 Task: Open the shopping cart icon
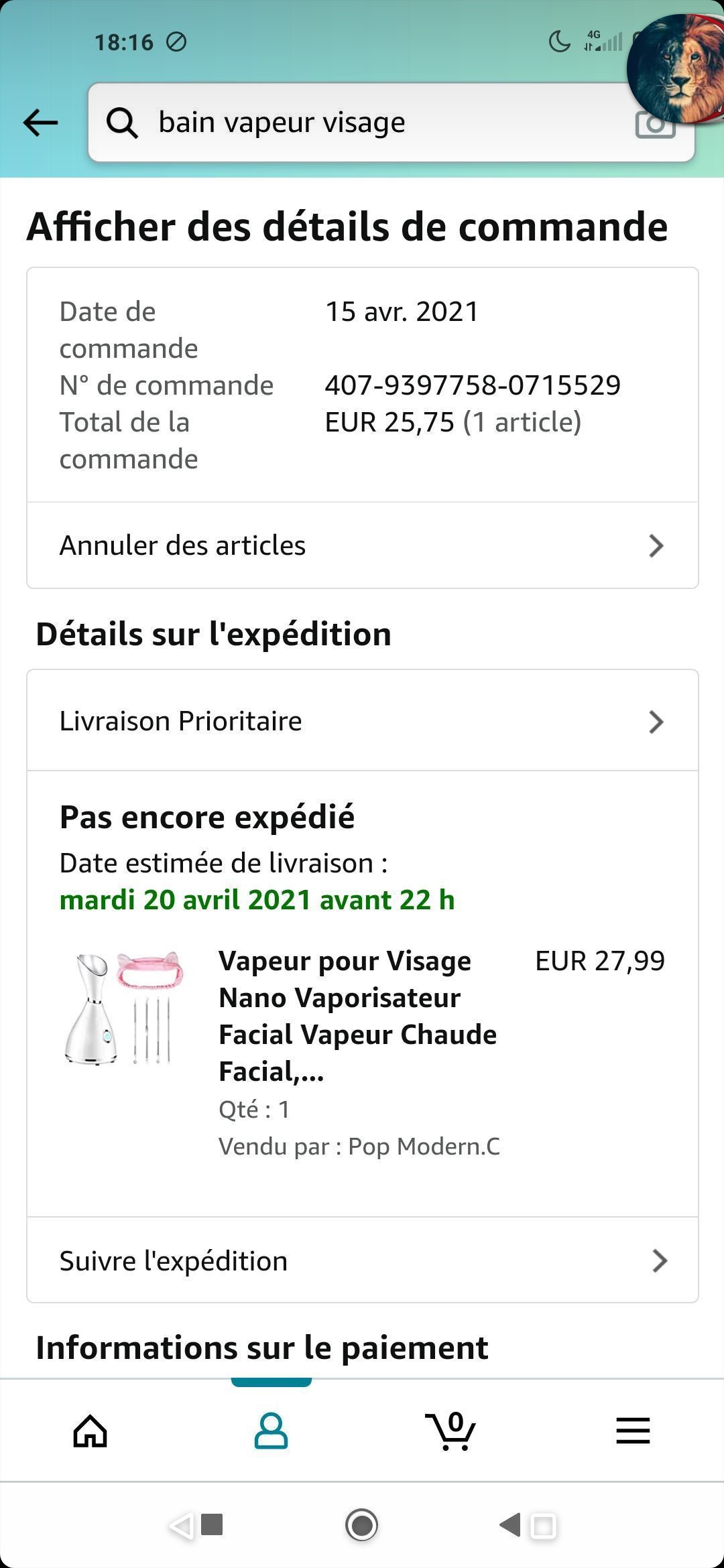tap(451, 1431)
